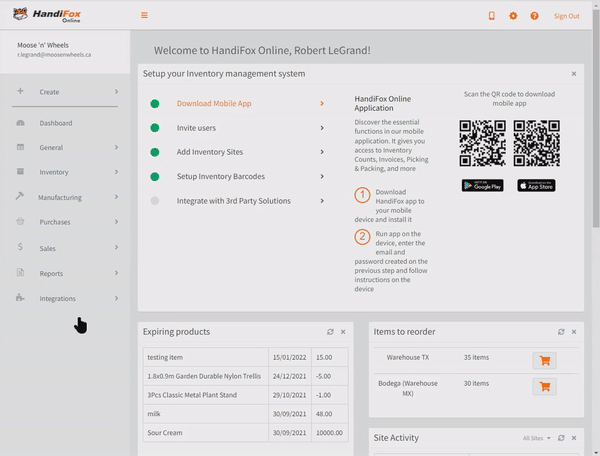The height and width of the screenshot is (456, 600).
Task: Click the cart icon for Warehouse TX
Action: pos(544,361)
